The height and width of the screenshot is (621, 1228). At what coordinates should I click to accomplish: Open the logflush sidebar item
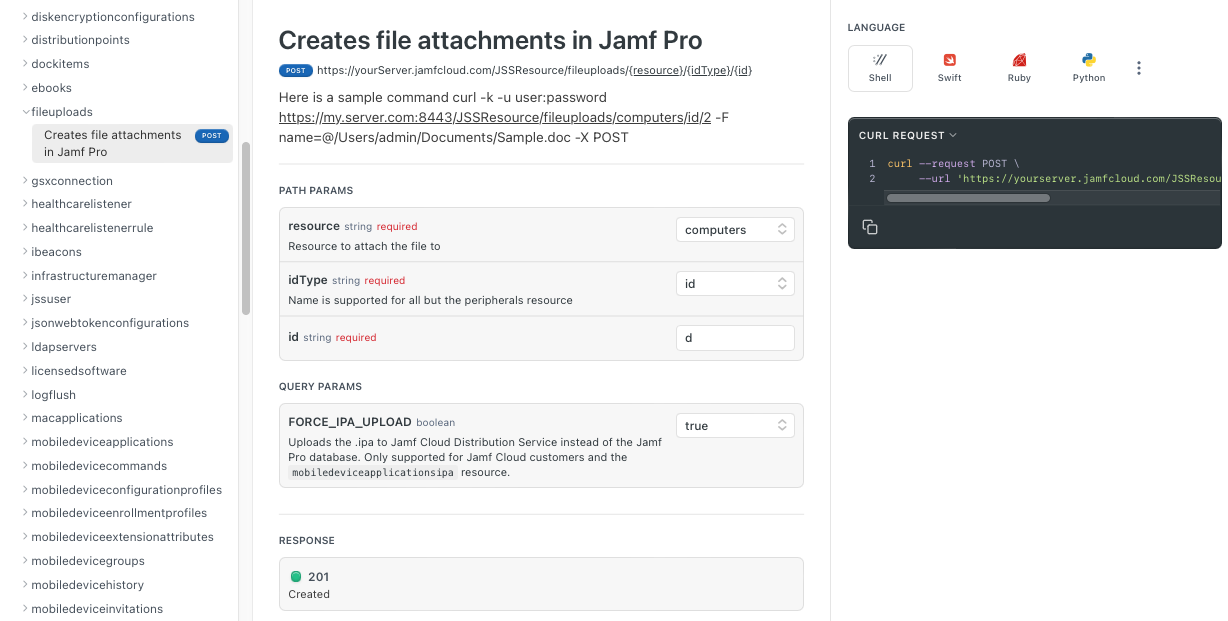tap(54, 395)
